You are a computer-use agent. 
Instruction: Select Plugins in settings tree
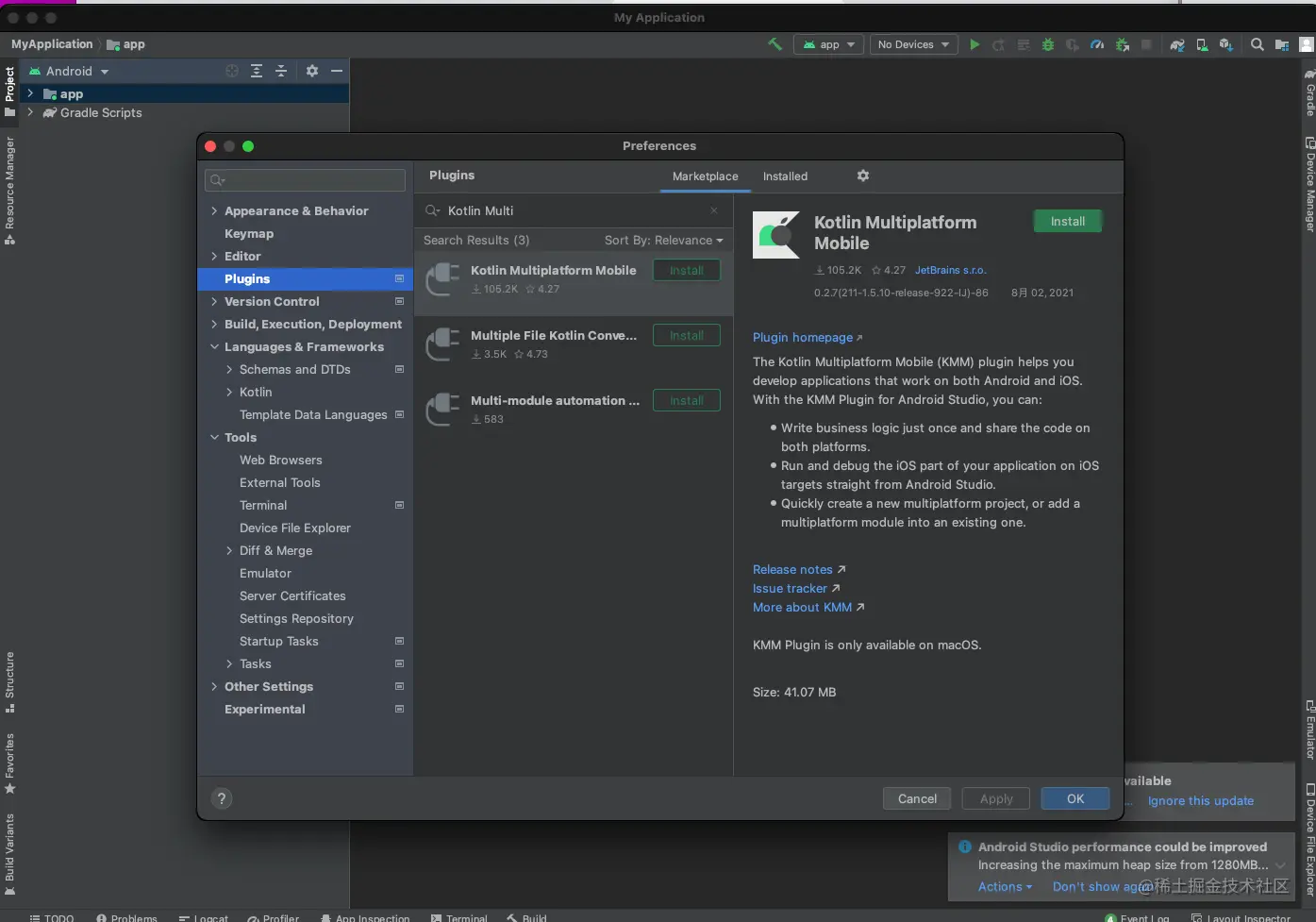point(305,278)
